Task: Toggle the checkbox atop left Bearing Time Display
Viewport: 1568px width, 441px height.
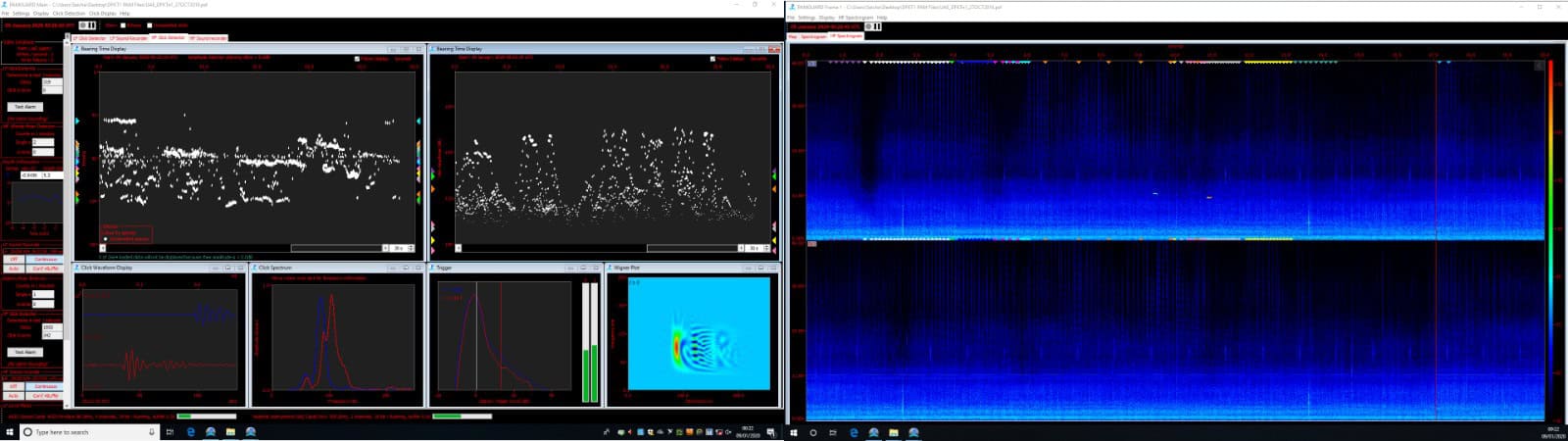Action: [357, 59]
